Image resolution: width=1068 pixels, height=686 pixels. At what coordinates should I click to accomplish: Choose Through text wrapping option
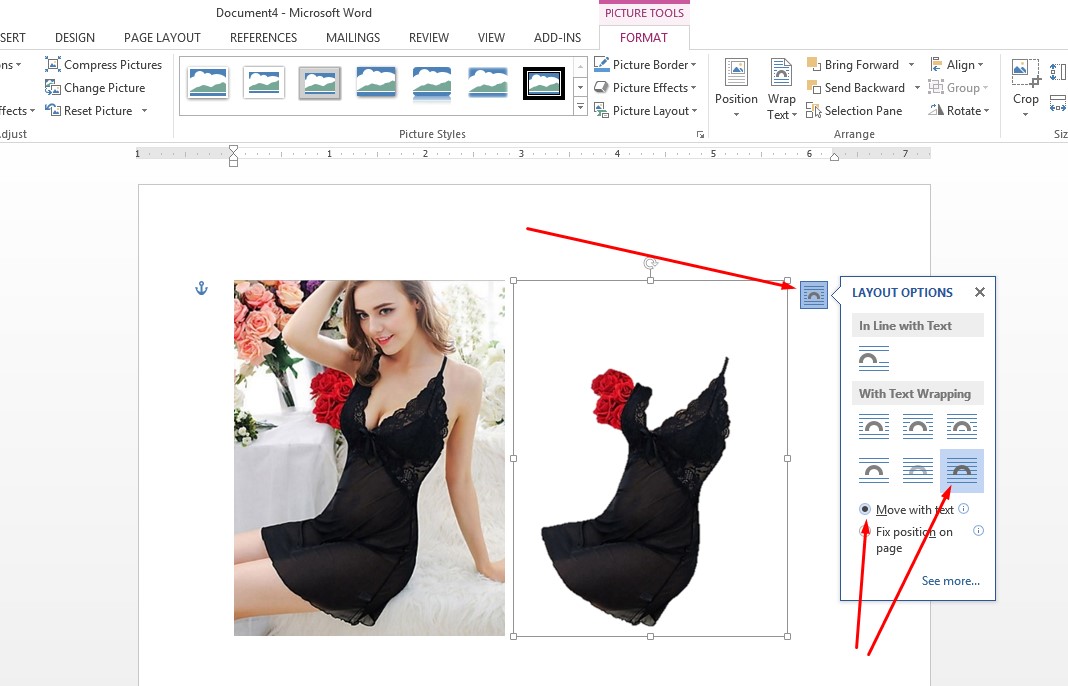point(962,426)
